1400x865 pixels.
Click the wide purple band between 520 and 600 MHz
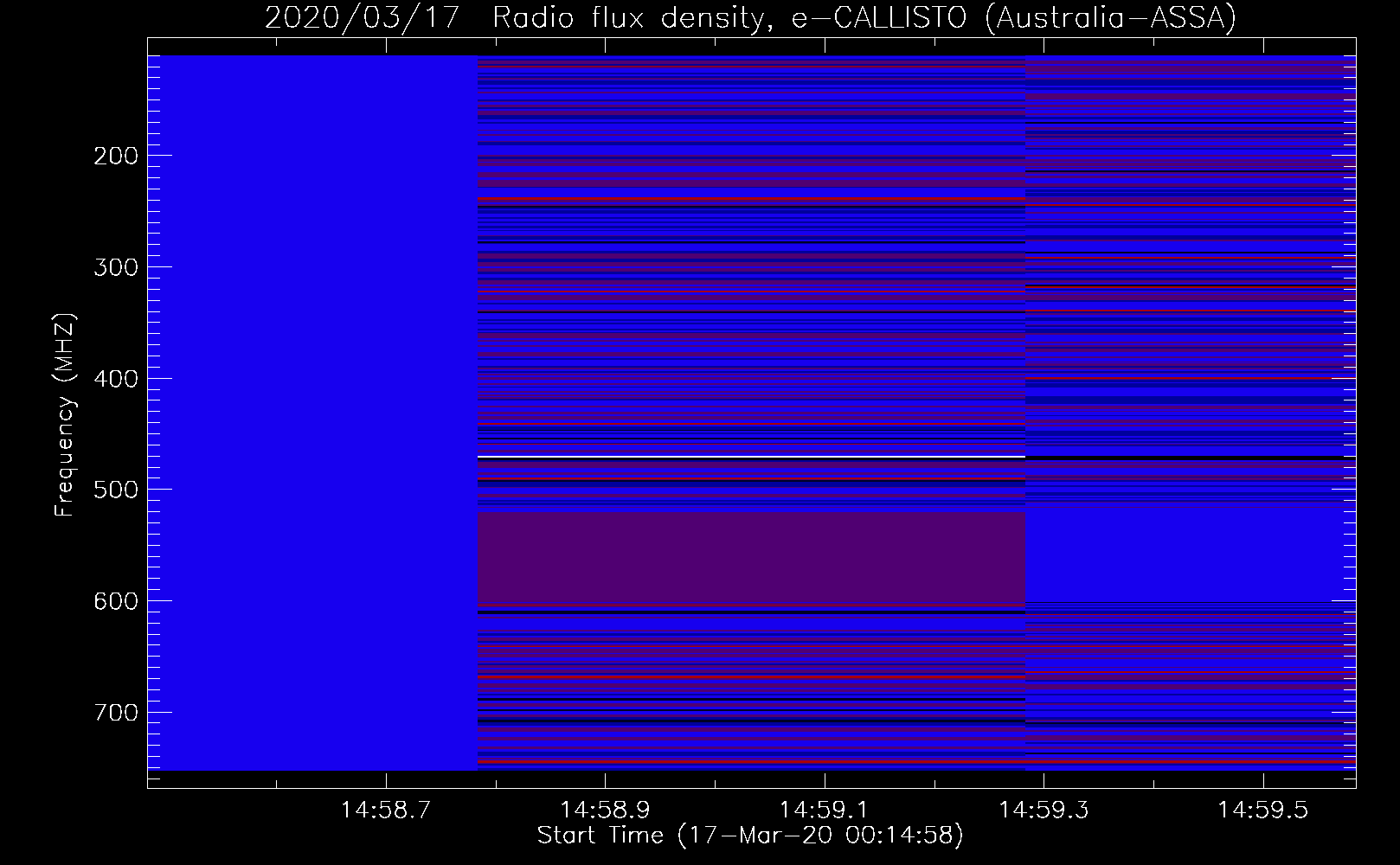coord(751,558)
